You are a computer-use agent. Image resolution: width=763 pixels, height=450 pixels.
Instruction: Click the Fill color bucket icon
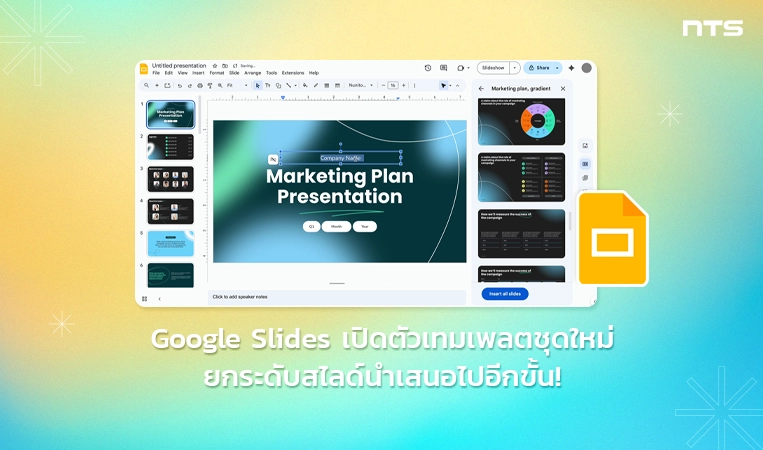pos(305,86)
